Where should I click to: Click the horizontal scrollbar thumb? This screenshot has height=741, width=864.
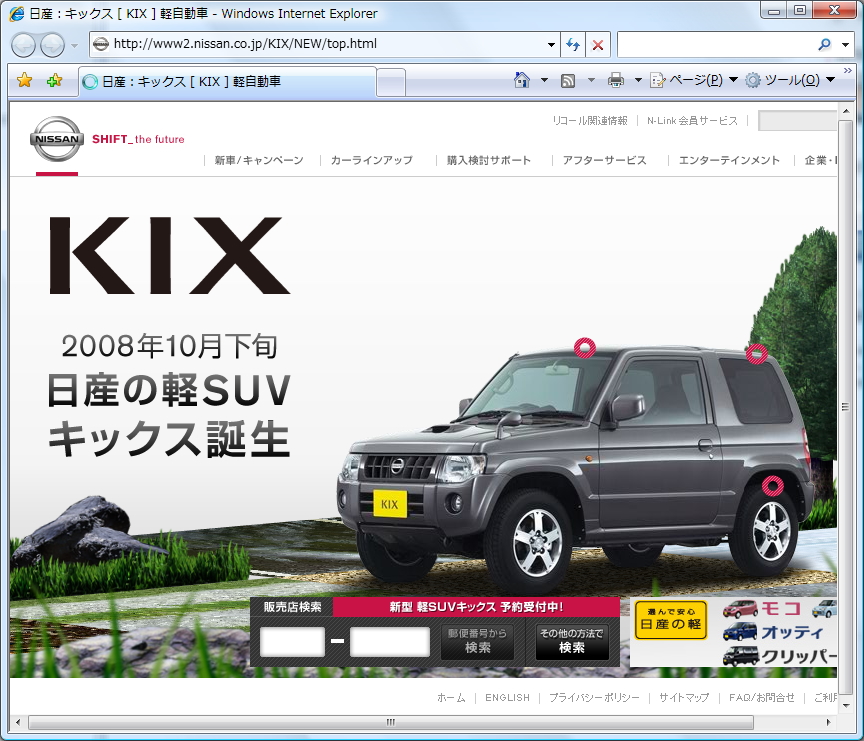[x=391, y=722]
